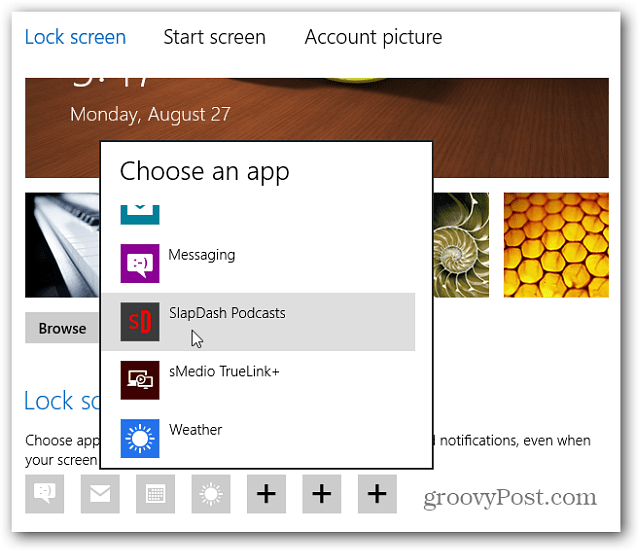The height and width of the screenshot is (551, 640).
Task: Click the Browse button
Action: (x=62, y=328)
